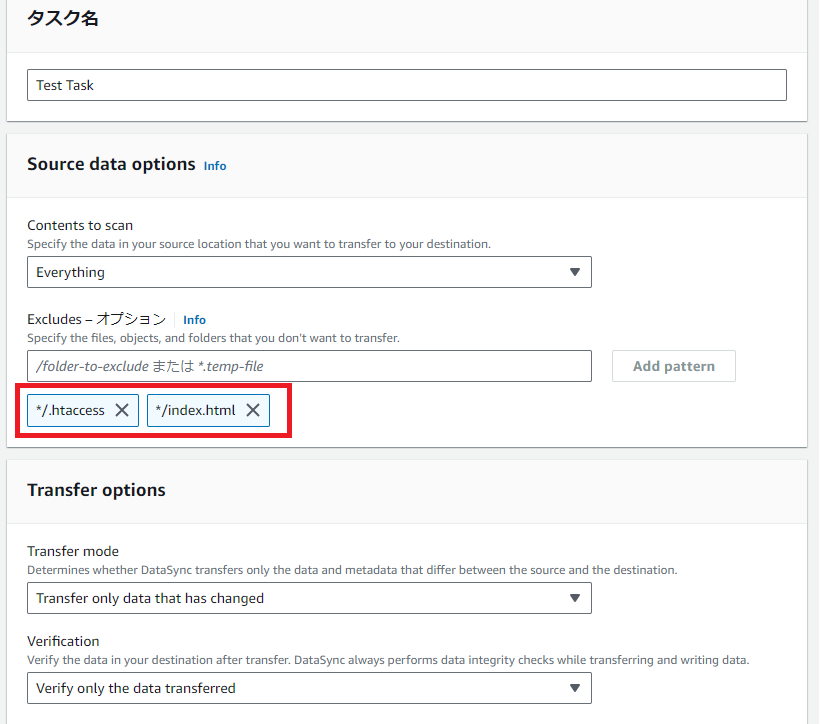Click the タスク名 heading
This screenshot has height=724, width=820.
(63, 18)
